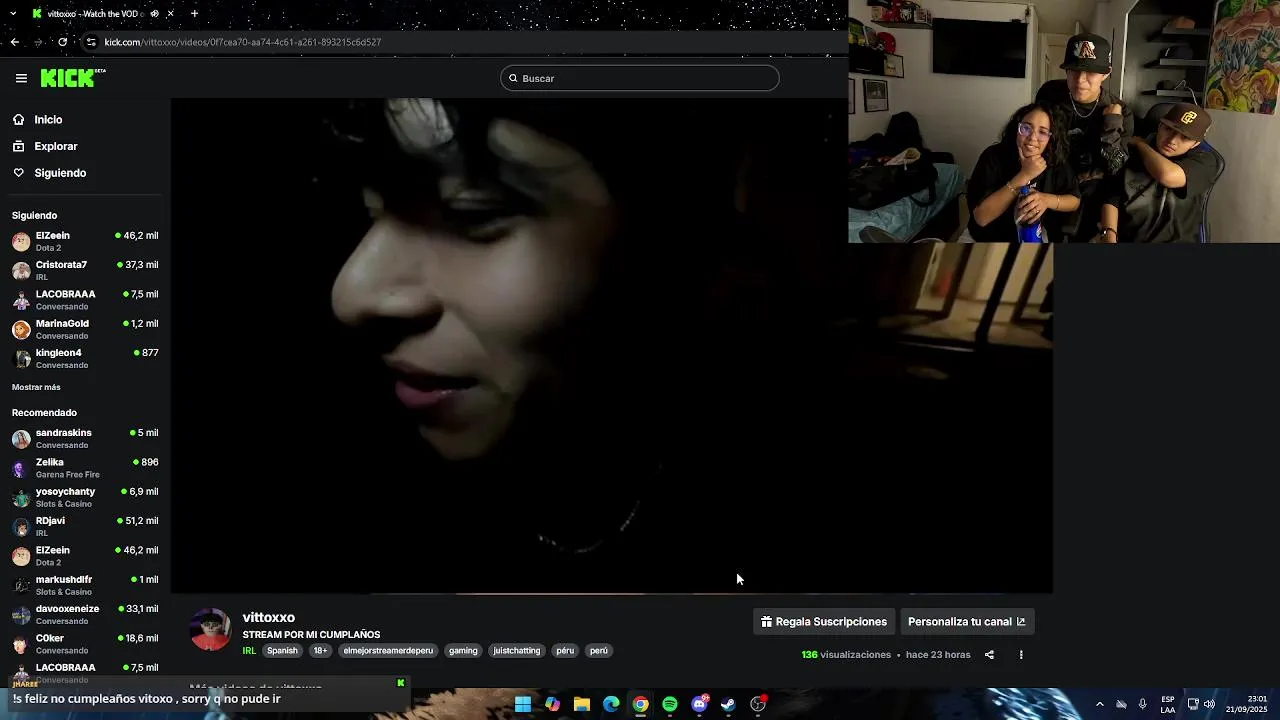Open Spotify from taskbar

click(670, 704)
